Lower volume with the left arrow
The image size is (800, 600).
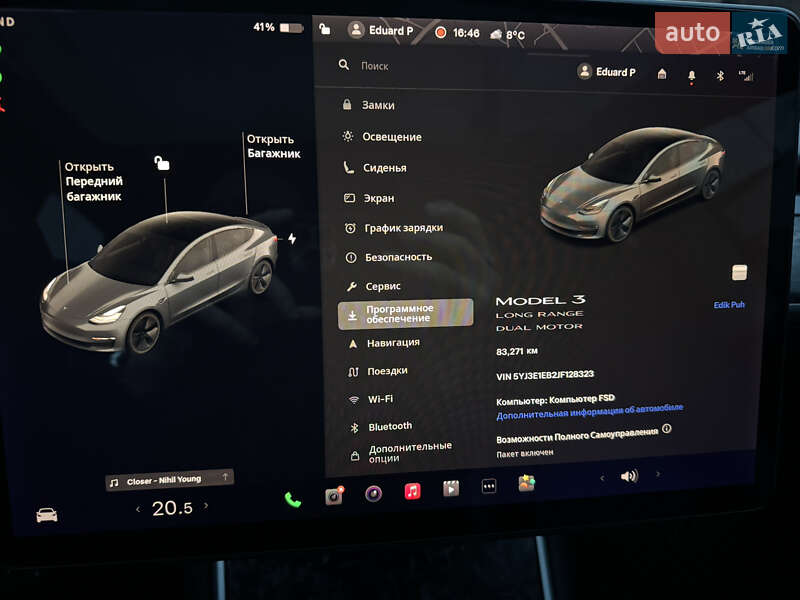click(603, 478)
